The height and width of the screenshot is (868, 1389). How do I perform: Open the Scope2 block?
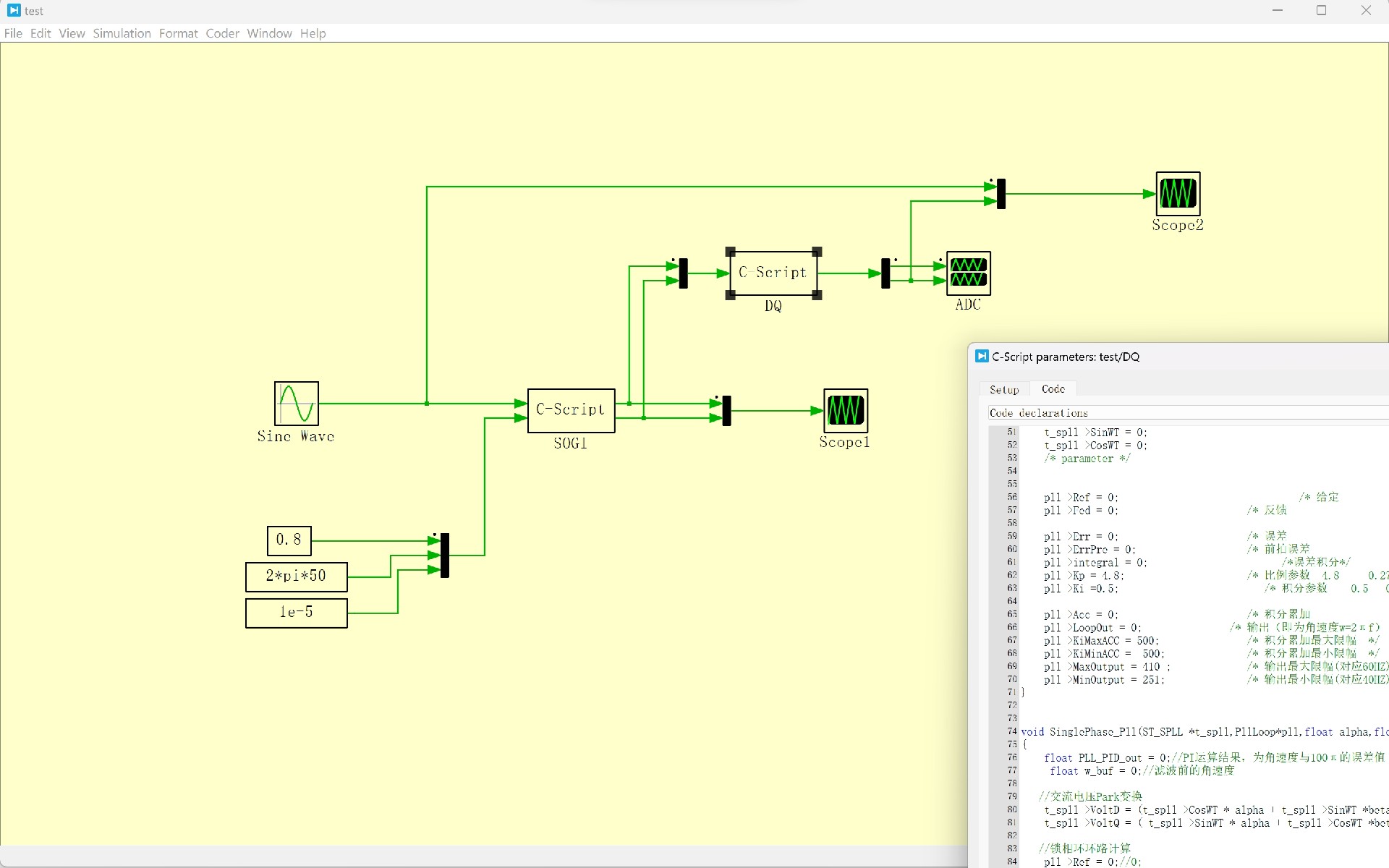pyautogui.click(x=1178, y=193)
